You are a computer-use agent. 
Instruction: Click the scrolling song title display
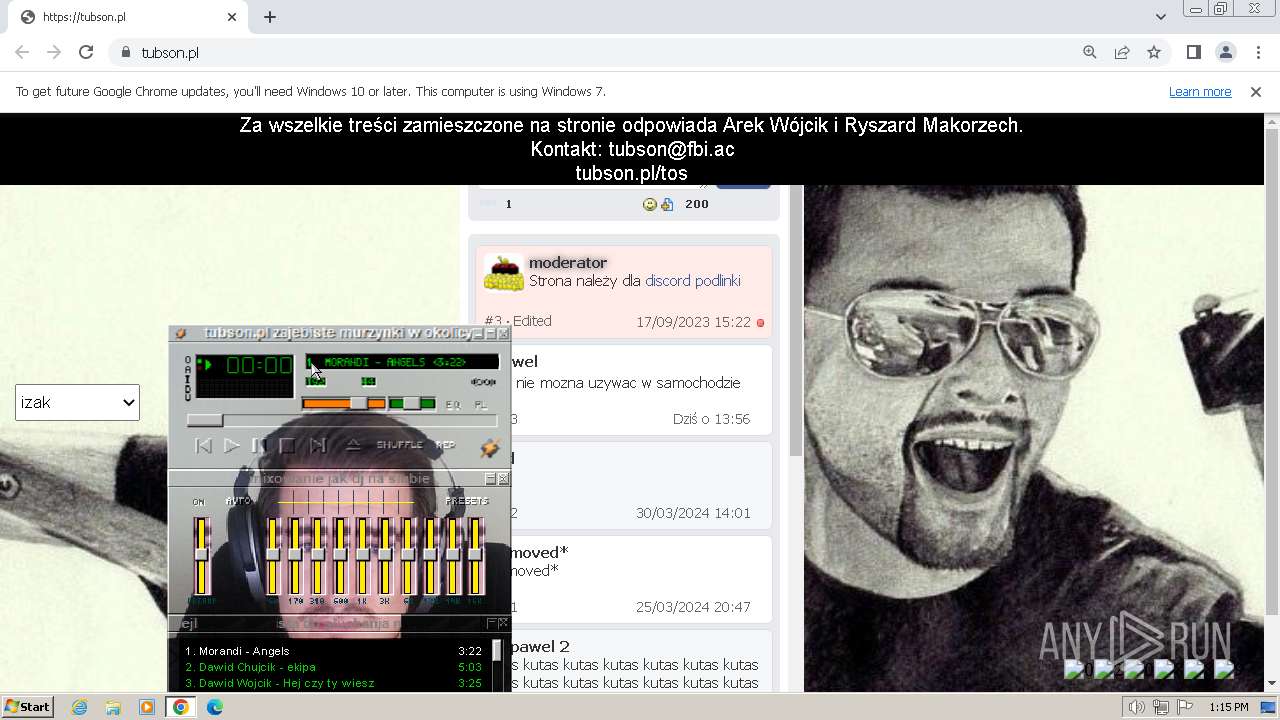(x=402, y=362)
